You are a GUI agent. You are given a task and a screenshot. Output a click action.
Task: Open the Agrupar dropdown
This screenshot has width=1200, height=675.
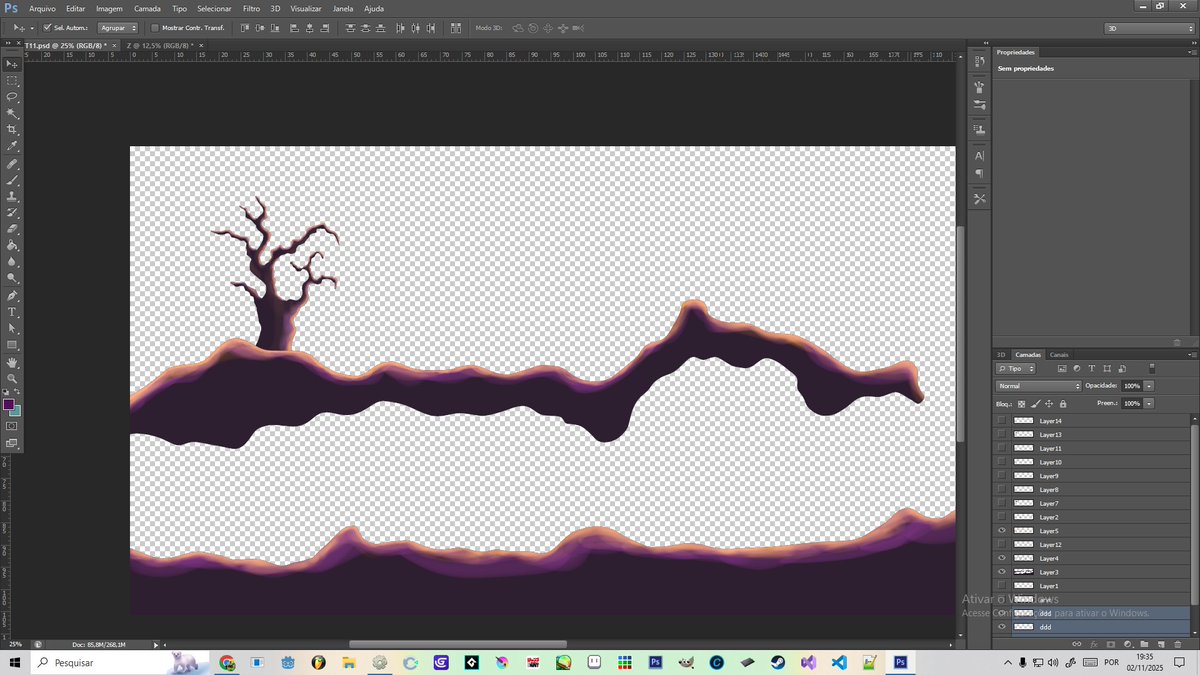118,28
